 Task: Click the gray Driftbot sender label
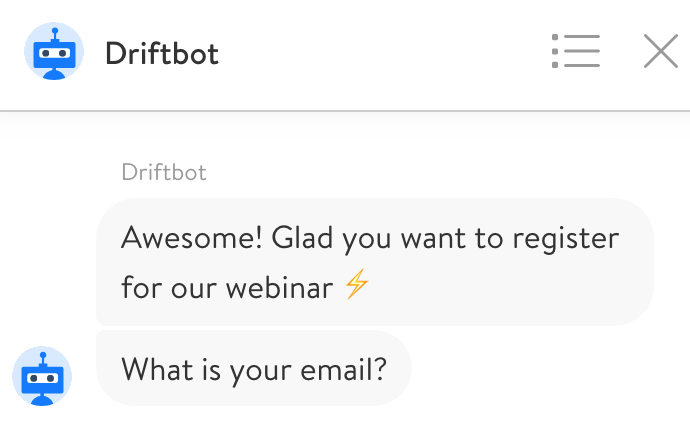coord(163,172)
